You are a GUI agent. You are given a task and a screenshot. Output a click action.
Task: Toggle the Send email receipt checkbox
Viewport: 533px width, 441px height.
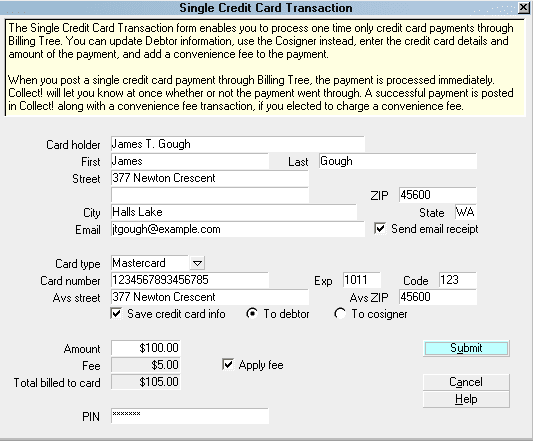tap(380, 228)
